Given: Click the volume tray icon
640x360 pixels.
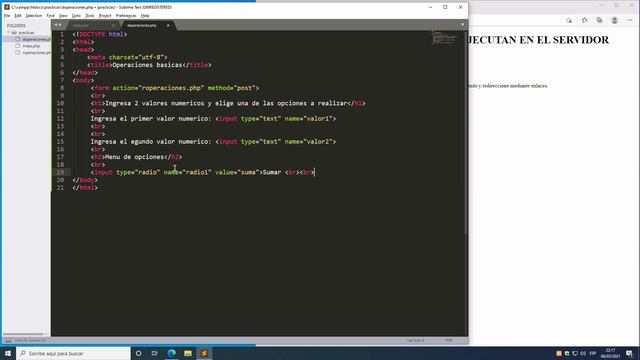Looking at the screenshot, I should [583, 353].
